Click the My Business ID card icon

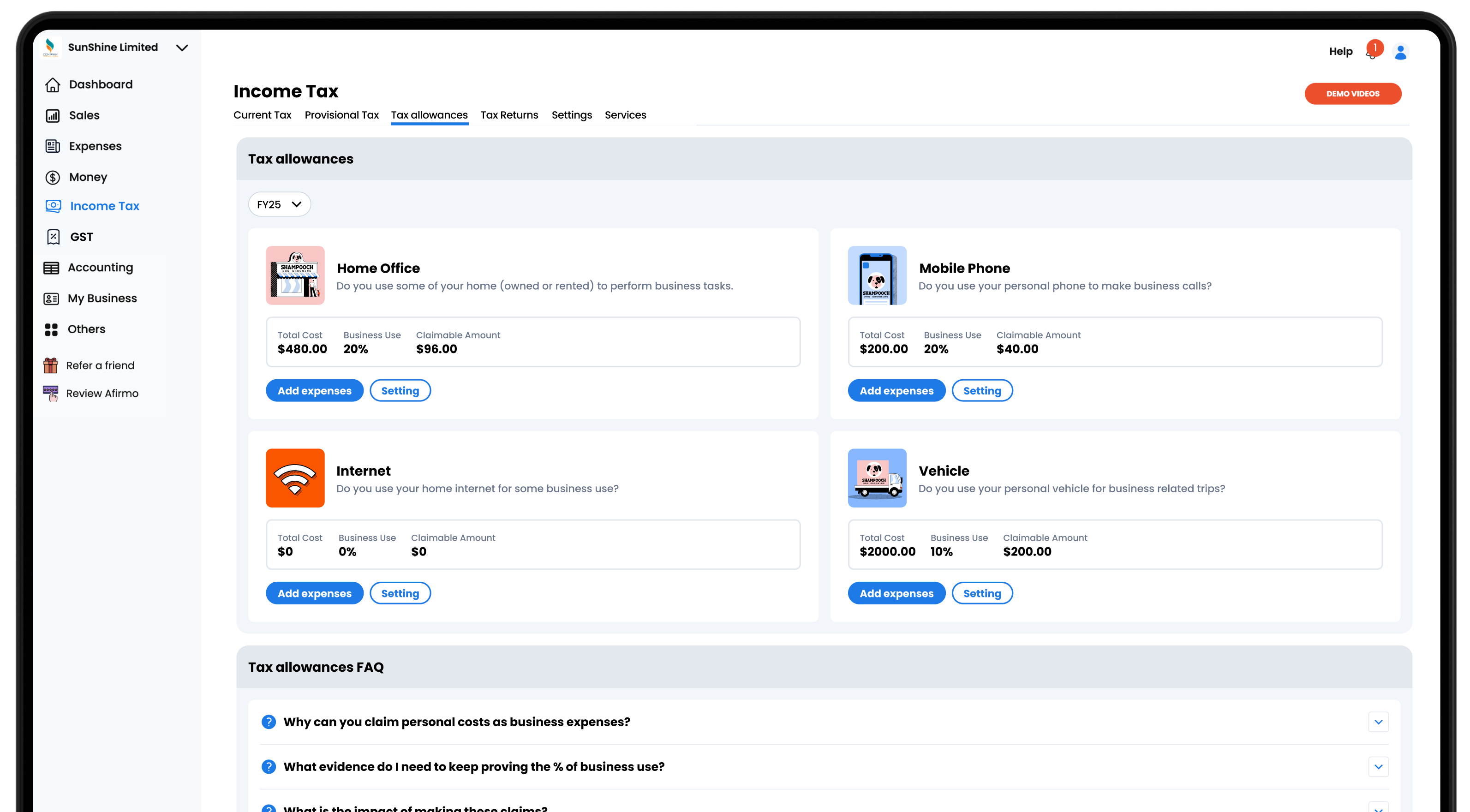pyautogui.click(x=51, y=299)
